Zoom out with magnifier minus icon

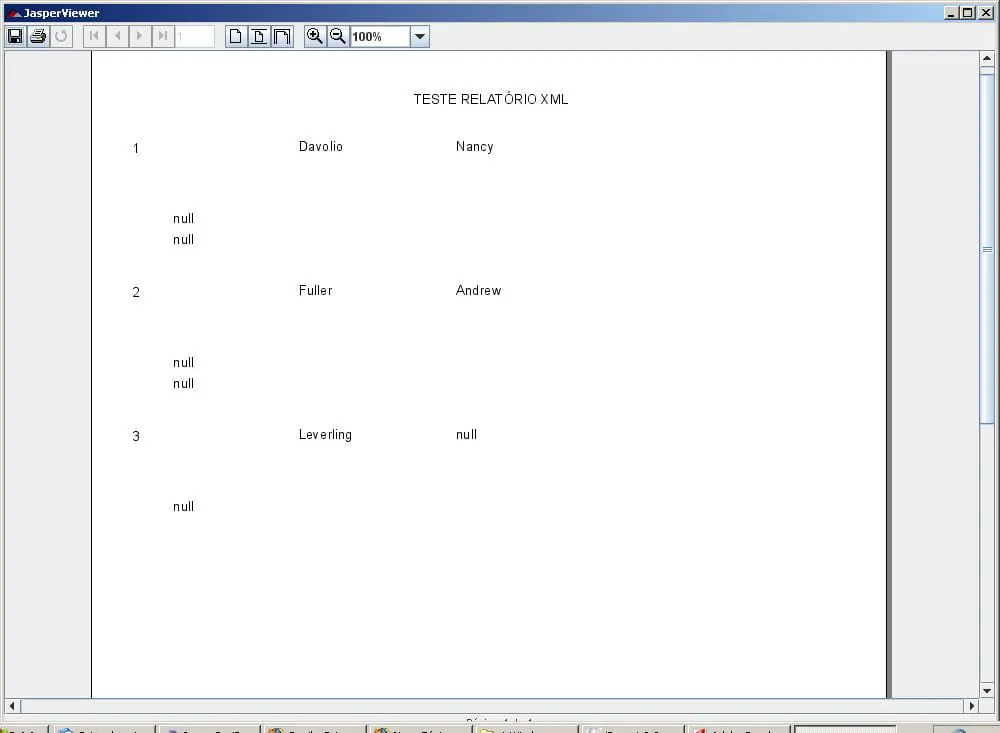click(x=338, y=36)
